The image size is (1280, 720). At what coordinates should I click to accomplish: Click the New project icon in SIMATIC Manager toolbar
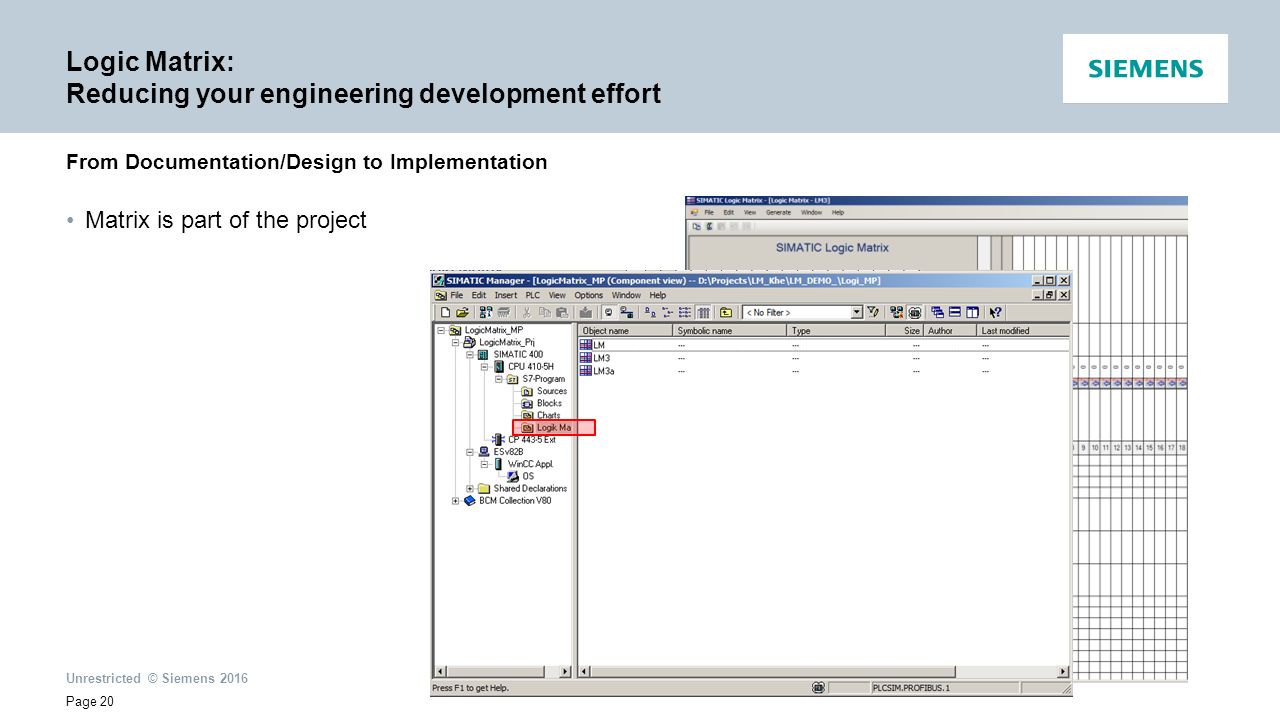(445, 312)
